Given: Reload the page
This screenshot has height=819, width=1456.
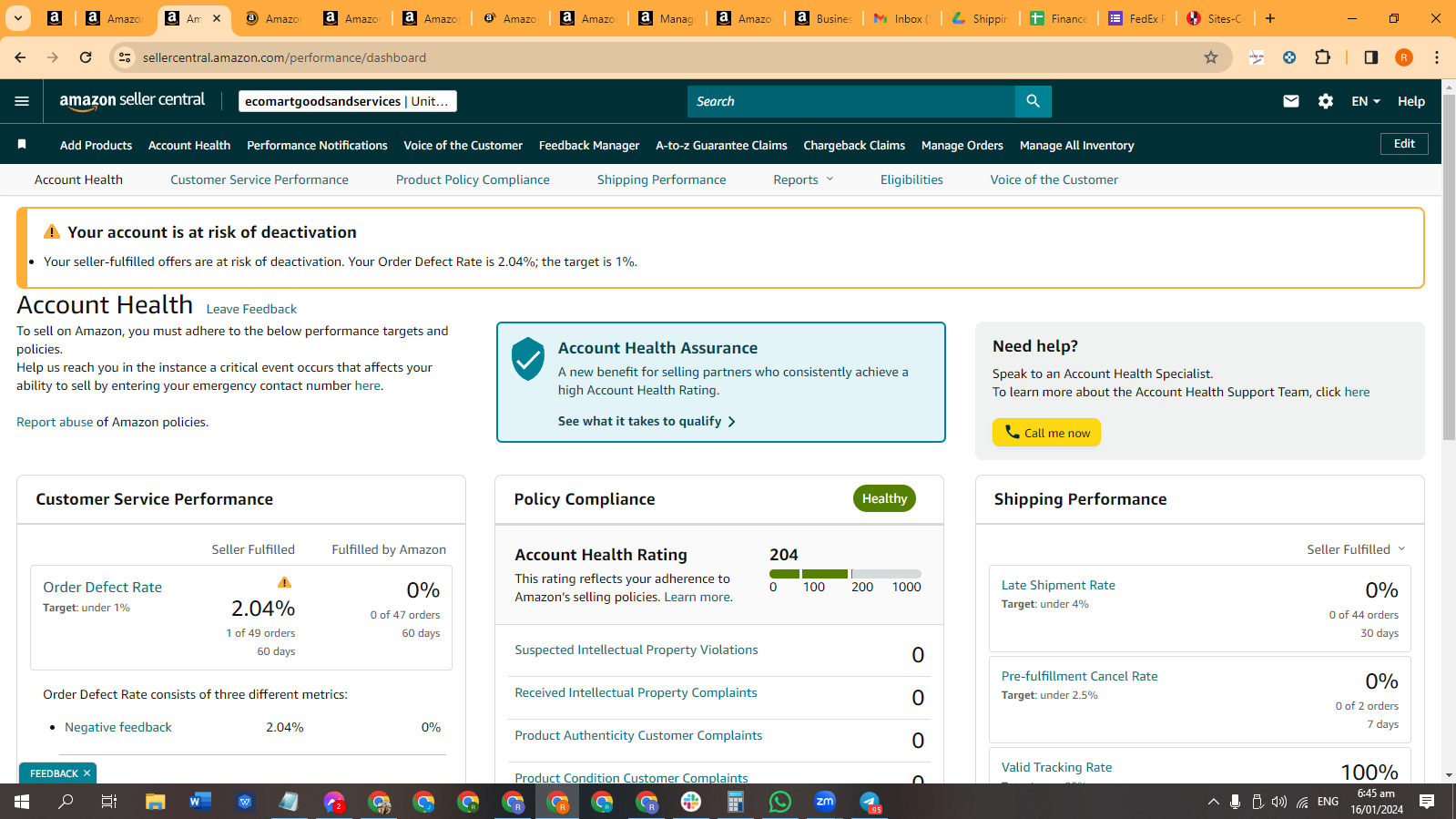Looking at the screenshot, I should [86, 57].
